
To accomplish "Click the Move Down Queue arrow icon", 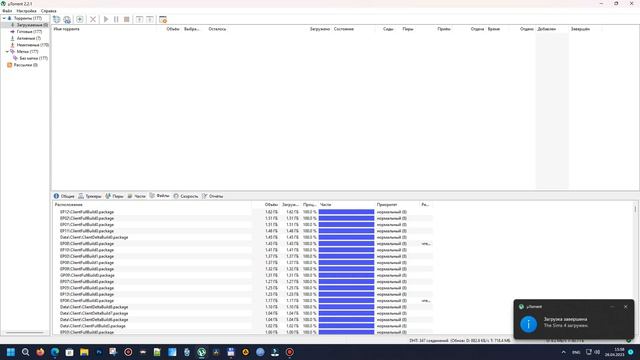I will 150,20.
